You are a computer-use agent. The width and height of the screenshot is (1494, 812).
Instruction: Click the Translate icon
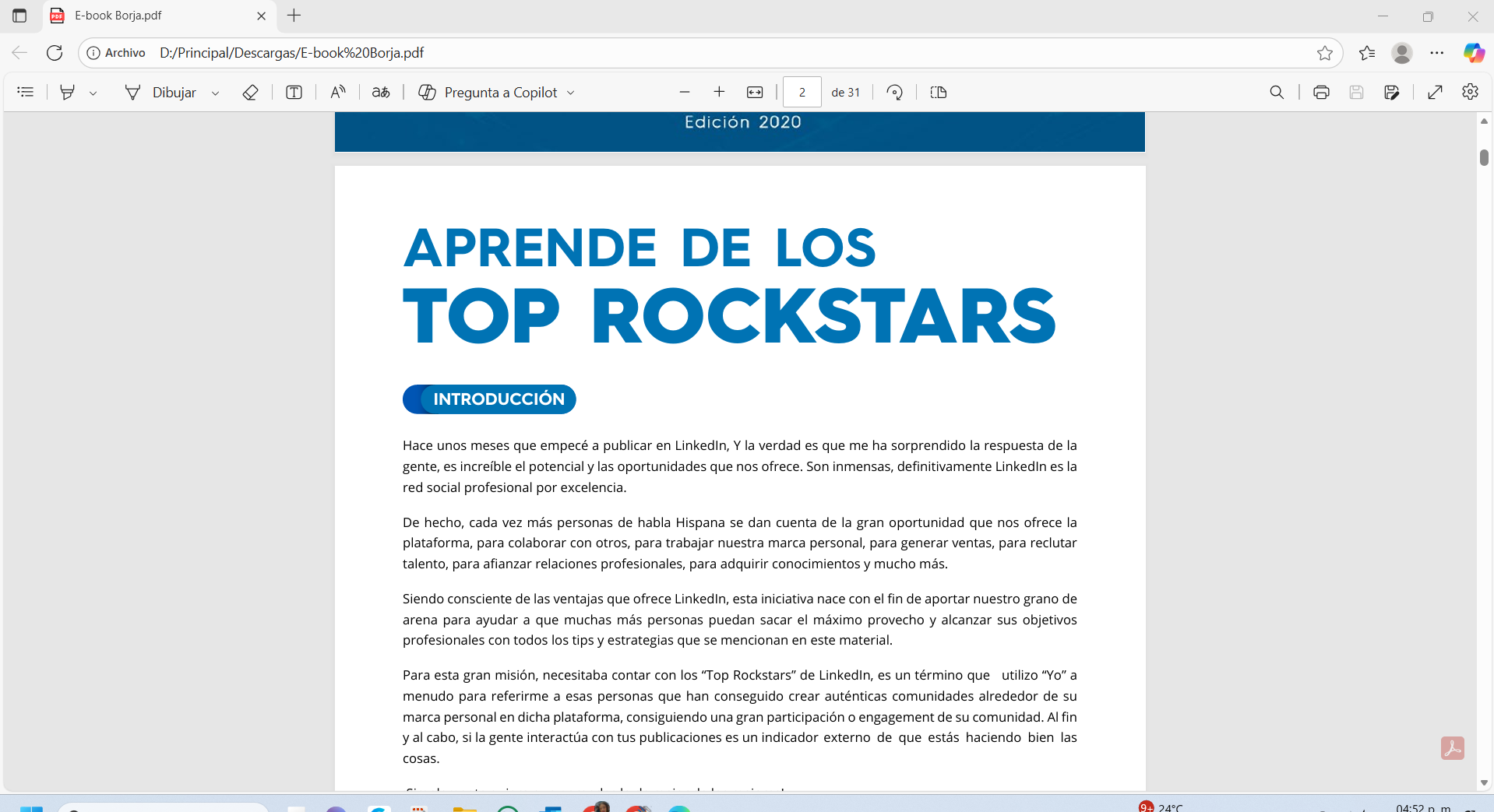381,93
